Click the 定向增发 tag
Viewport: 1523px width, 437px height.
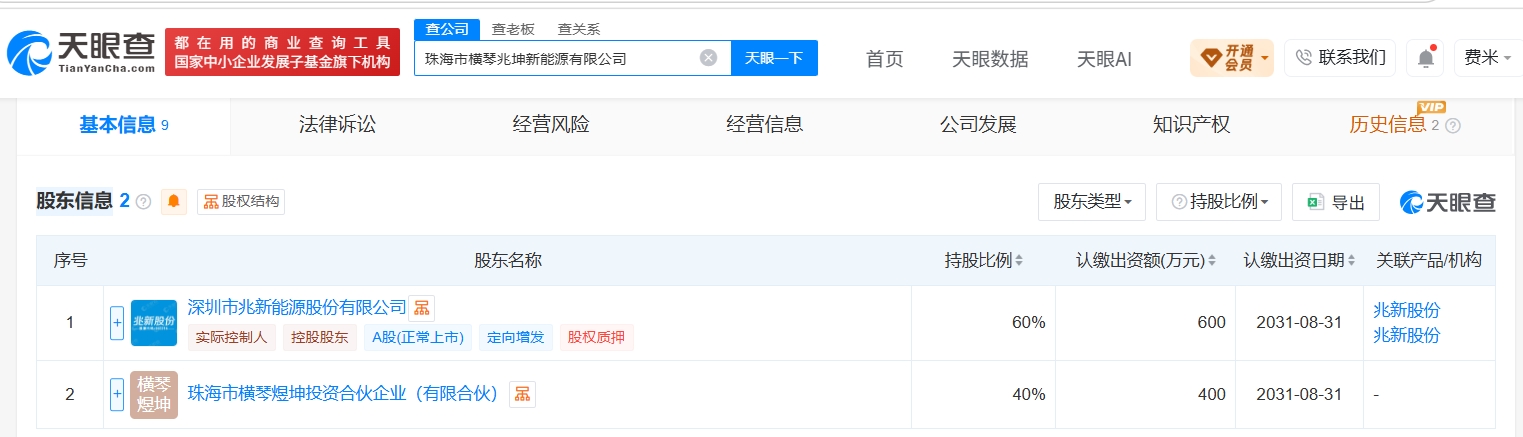(x=515, y=337)
